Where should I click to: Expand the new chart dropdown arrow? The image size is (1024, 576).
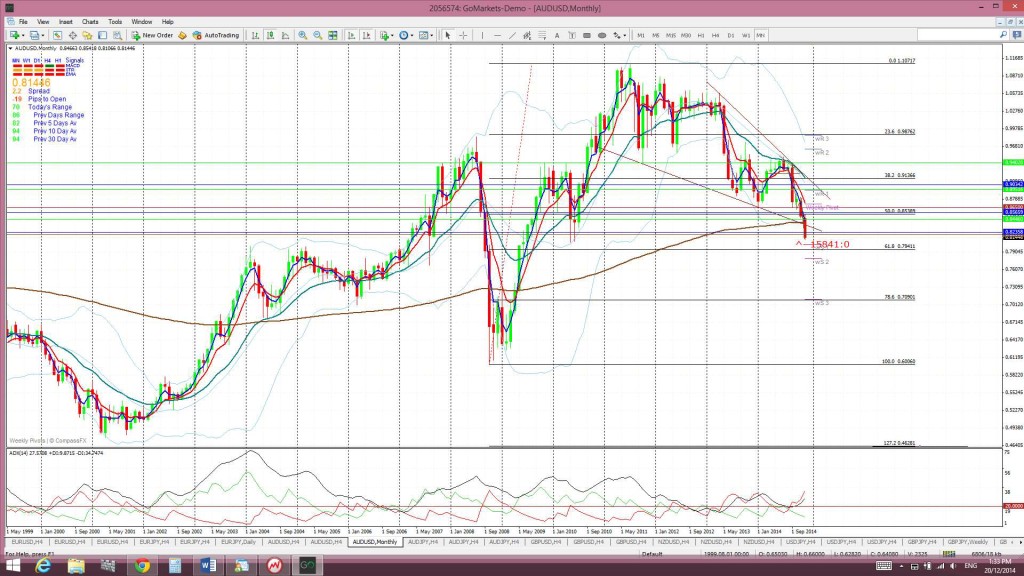click(24, 35)
